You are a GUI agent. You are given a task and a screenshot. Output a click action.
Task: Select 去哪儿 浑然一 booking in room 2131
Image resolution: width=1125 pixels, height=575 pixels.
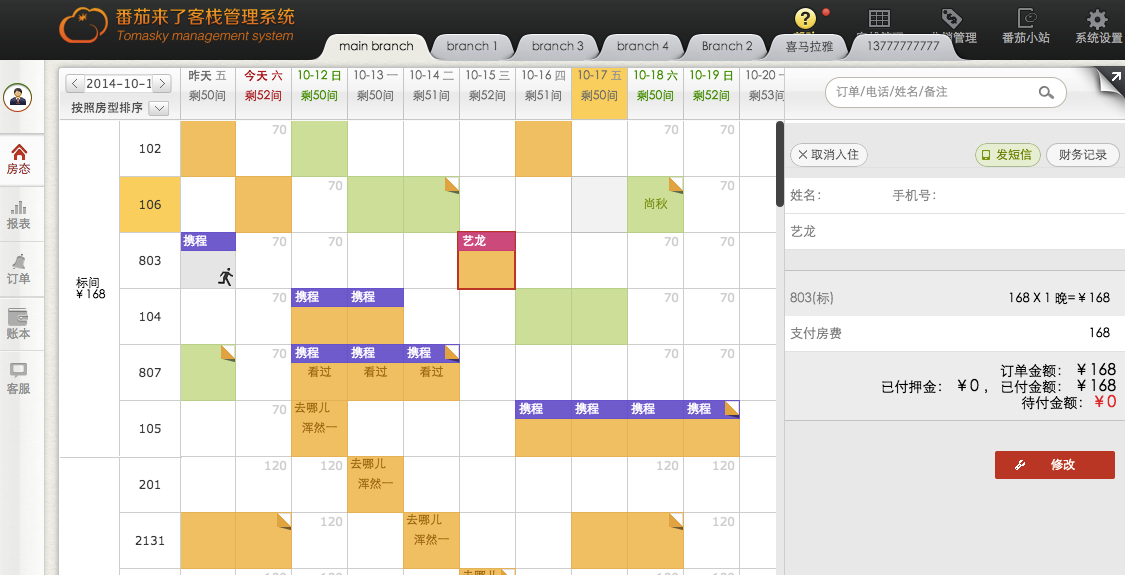tap(431, 541)
